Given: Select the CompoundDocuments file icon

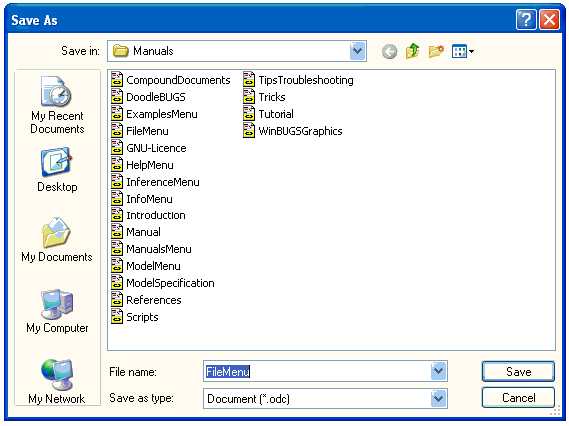Looking at the screenshot, I should 117,80.
